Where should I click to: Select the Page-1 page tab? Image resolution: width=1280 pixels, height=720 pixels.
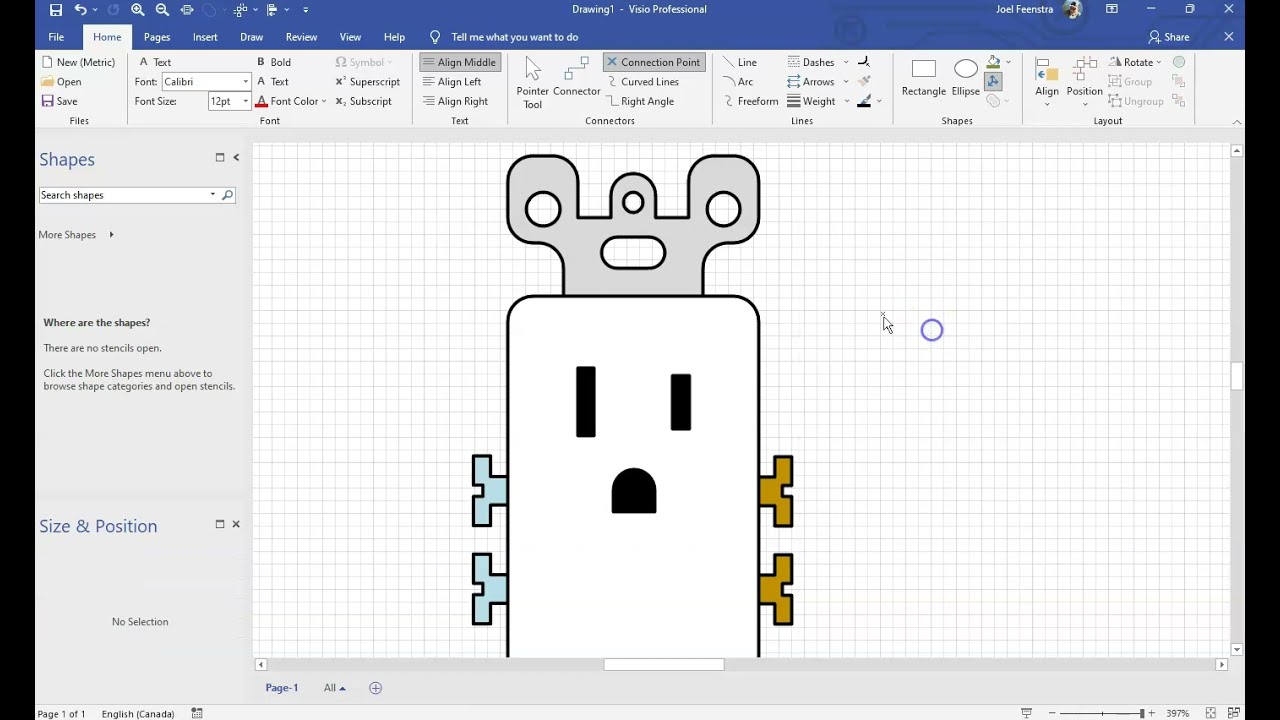point(282,688)
